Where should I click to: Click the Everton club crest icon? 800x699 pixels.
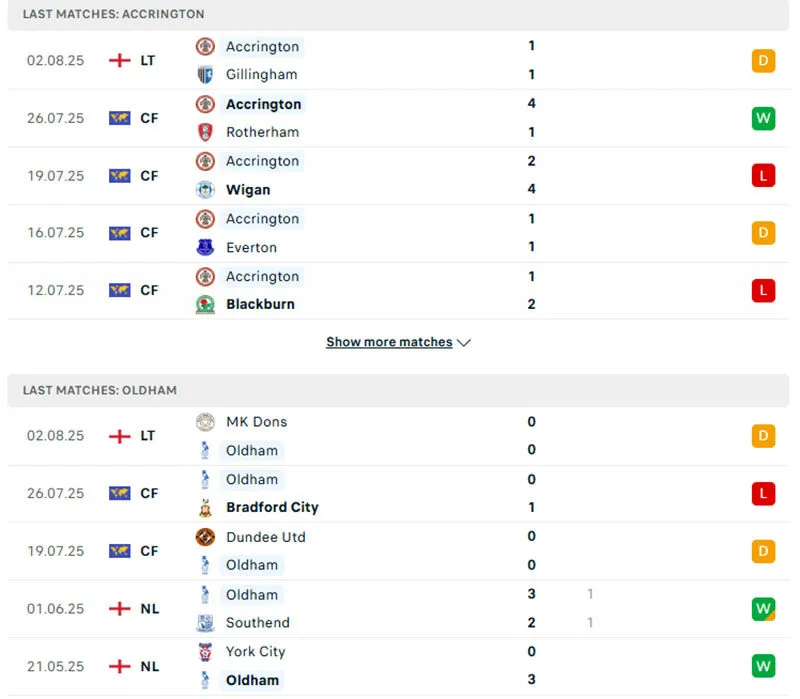point(205,247)
